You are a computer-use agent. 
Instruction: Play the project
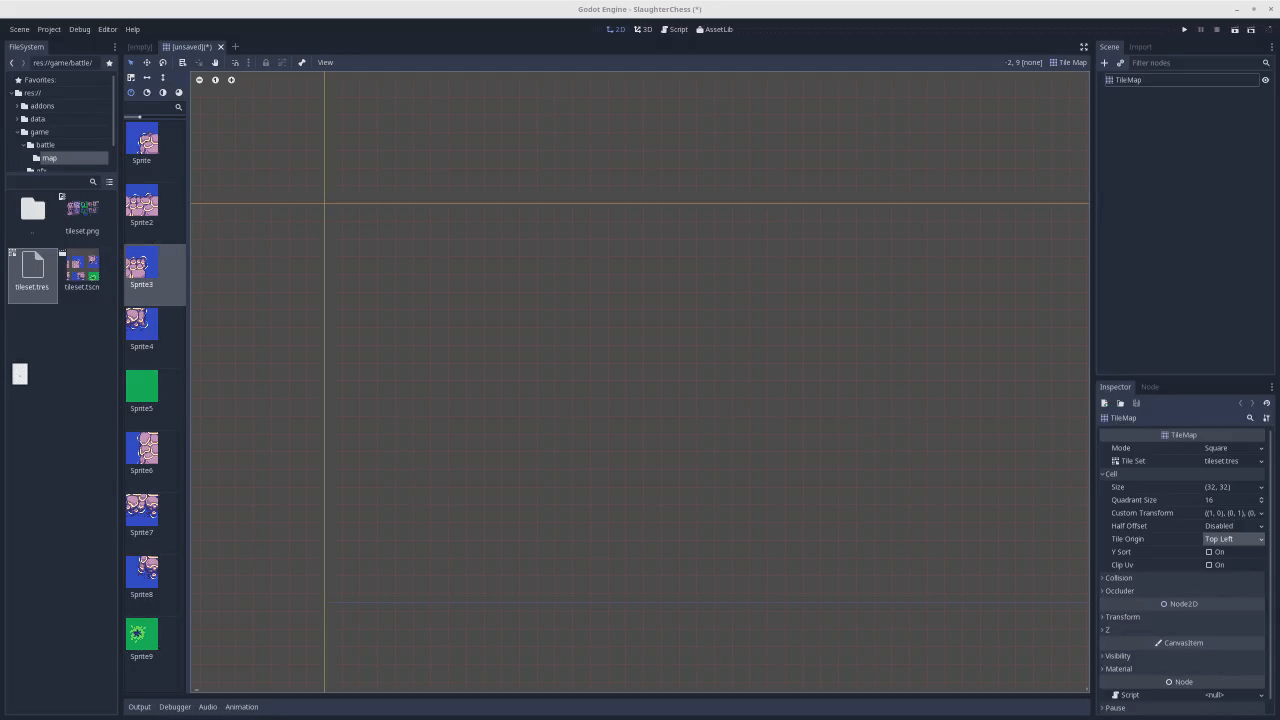tap(1184, 29)
